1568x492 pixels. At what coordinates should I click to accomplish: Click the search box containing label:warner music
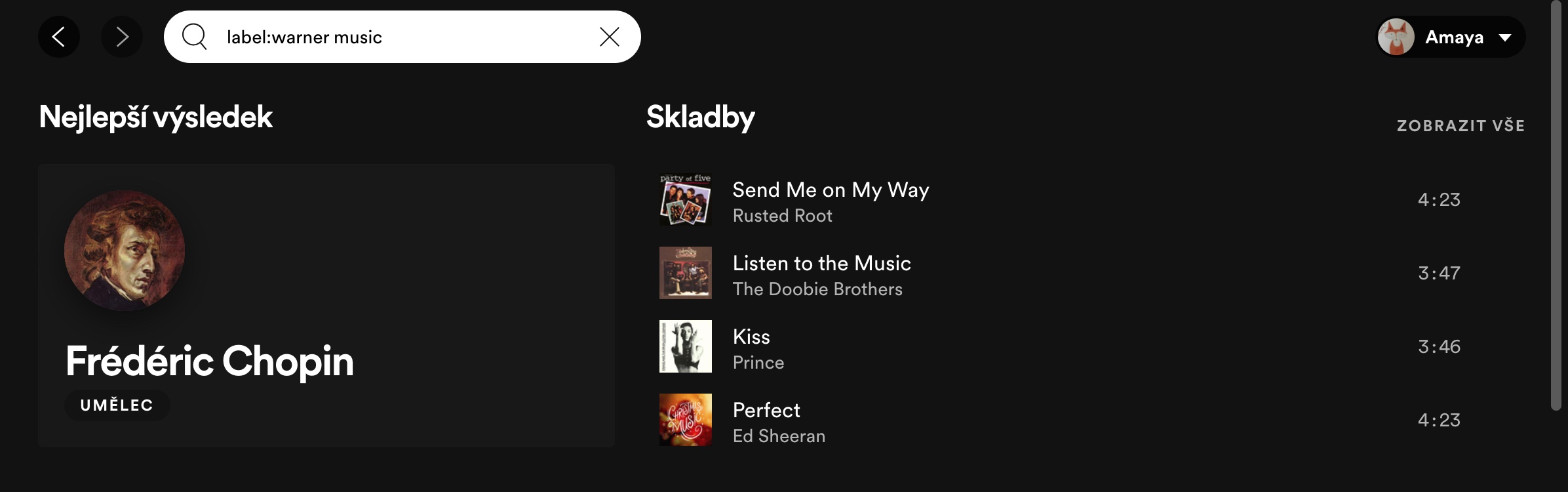click(x=406, y=37)
